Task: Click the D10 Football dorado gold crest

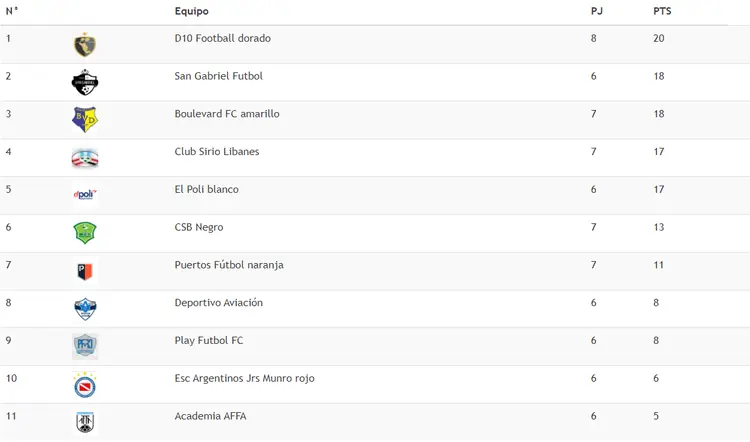Action: [85, 45]
